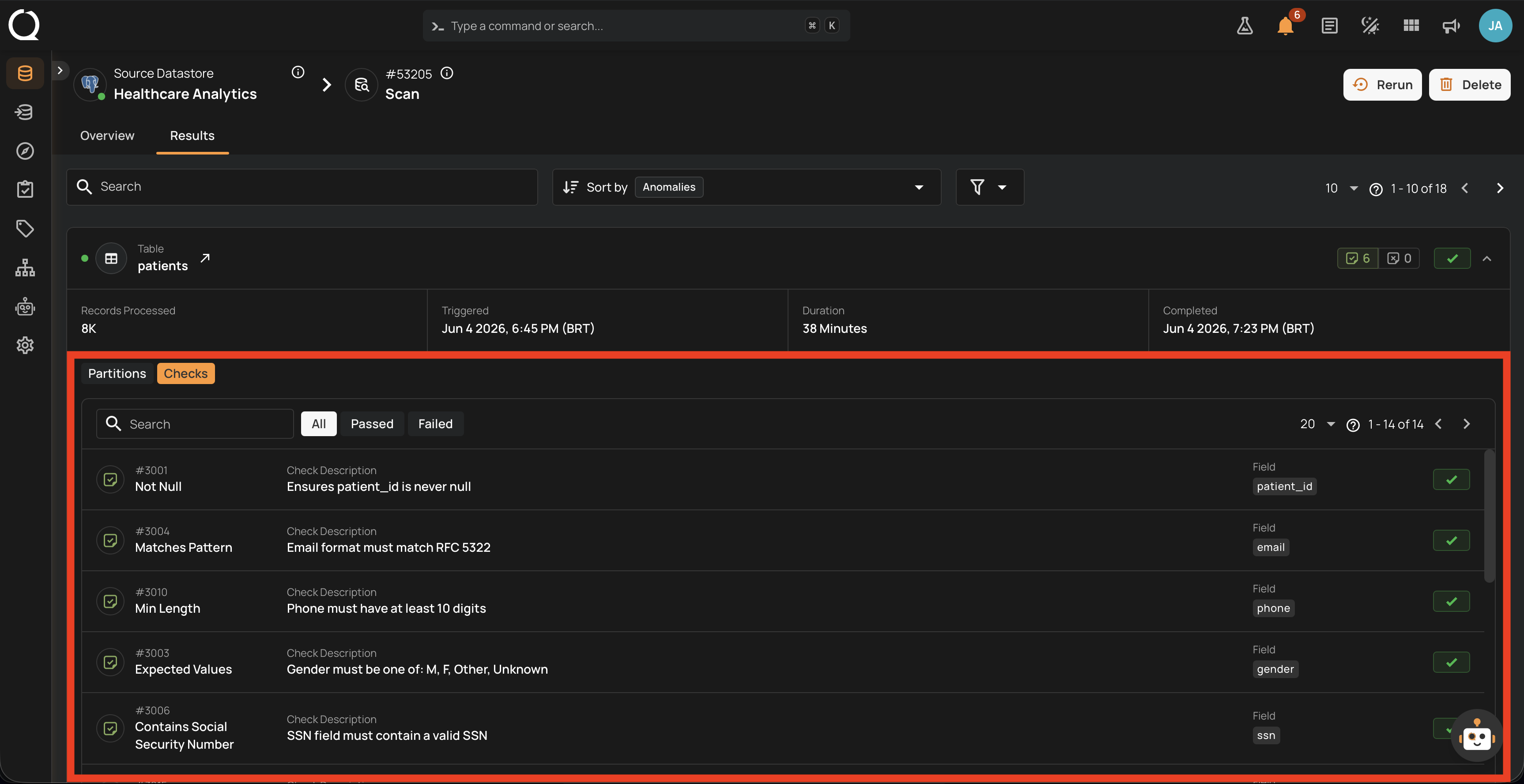Viewport: 1524px width, 784px height.
Task: Open the chatbot assistant floating button
Action: 1477,735
